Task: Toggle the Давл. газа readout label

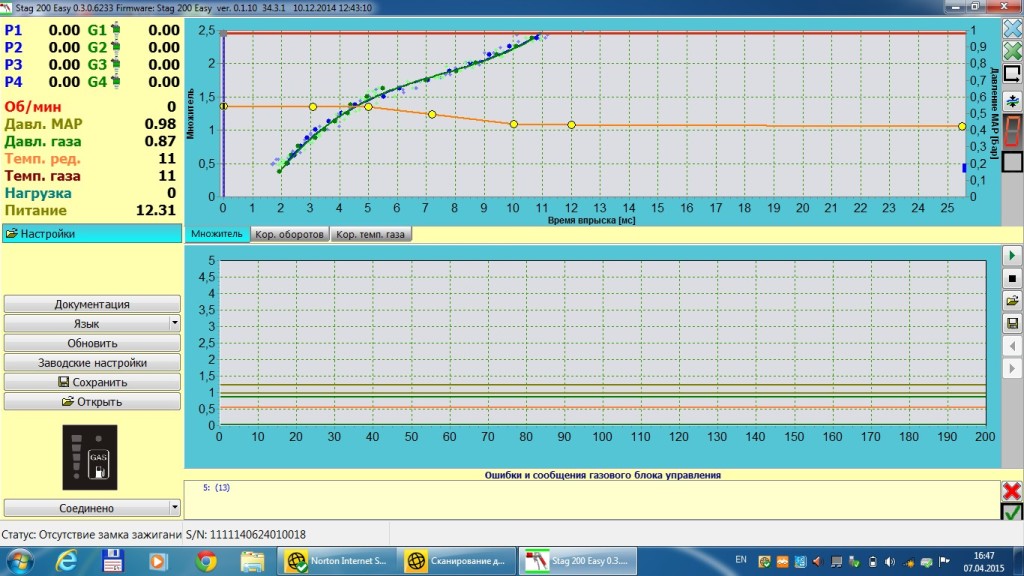Action: (43, 142)
